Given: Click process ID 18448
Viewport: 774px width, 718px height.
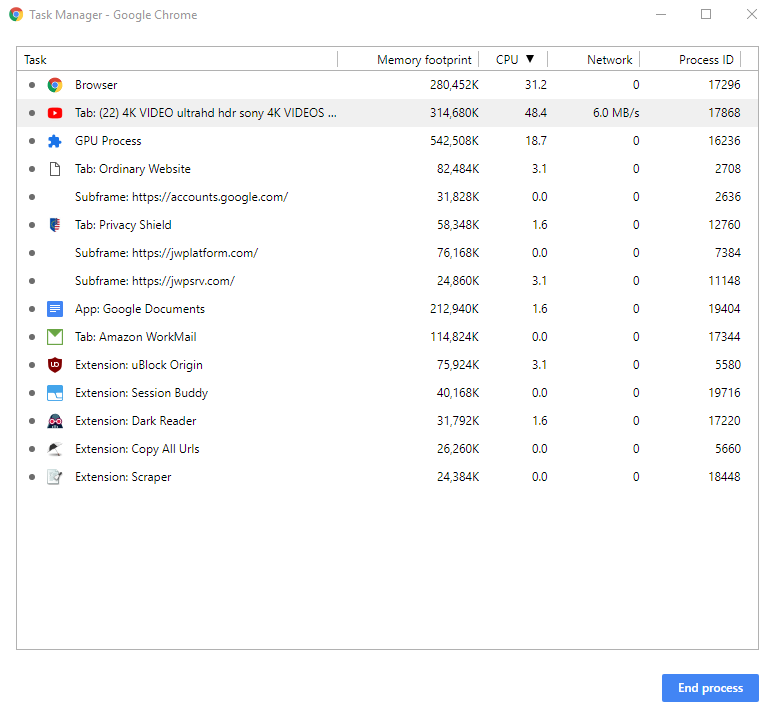Looking at the screenshot, I should point(724,477).
